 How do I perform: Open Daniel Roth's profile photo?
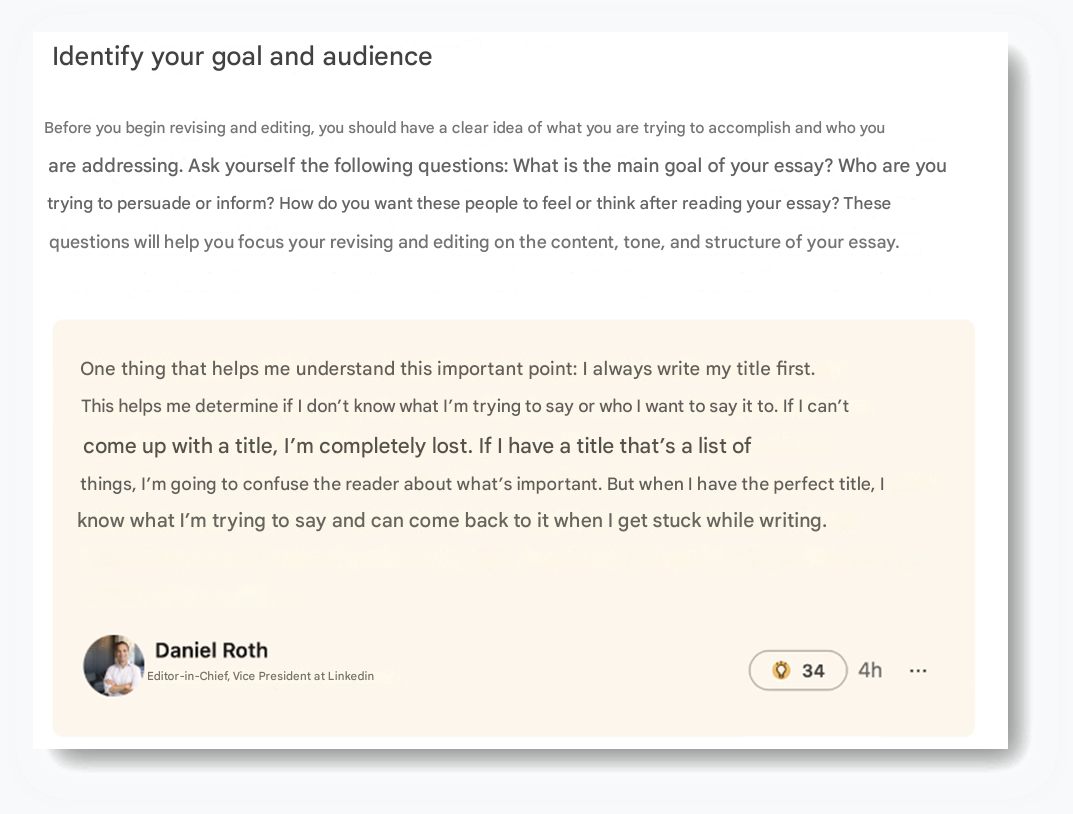(x=114, y=665)
